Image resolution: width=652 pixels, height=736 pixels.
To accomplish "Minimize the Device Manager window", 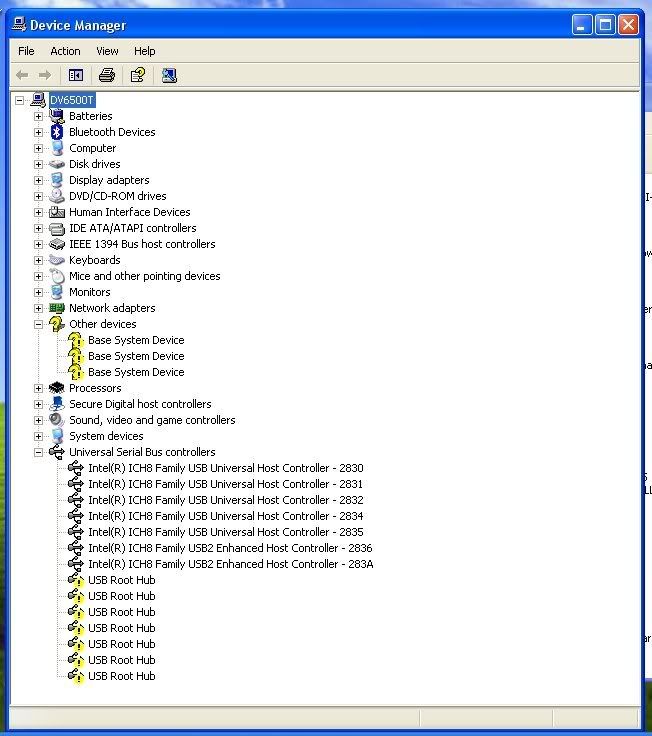I will pyautogui.click(x=582, y=24).
